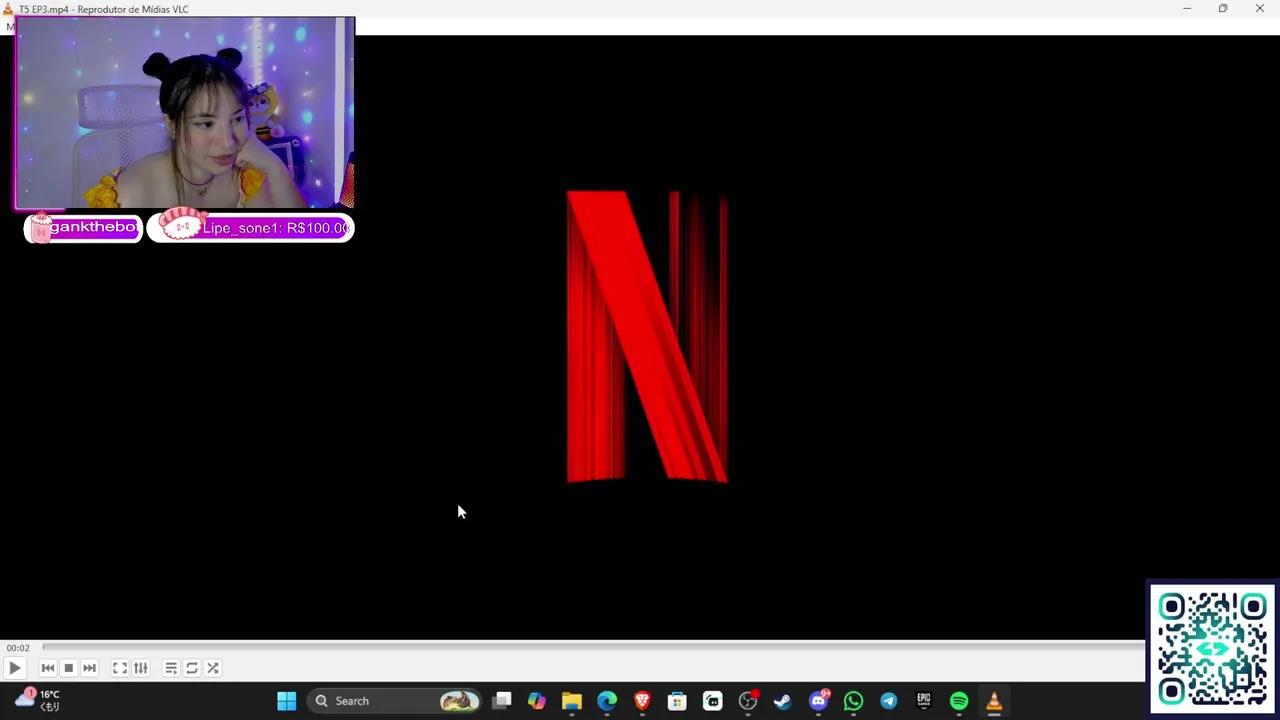The image size is (1280, 720).
Task: Stop playback with the stop button
Action: point(68,668)
